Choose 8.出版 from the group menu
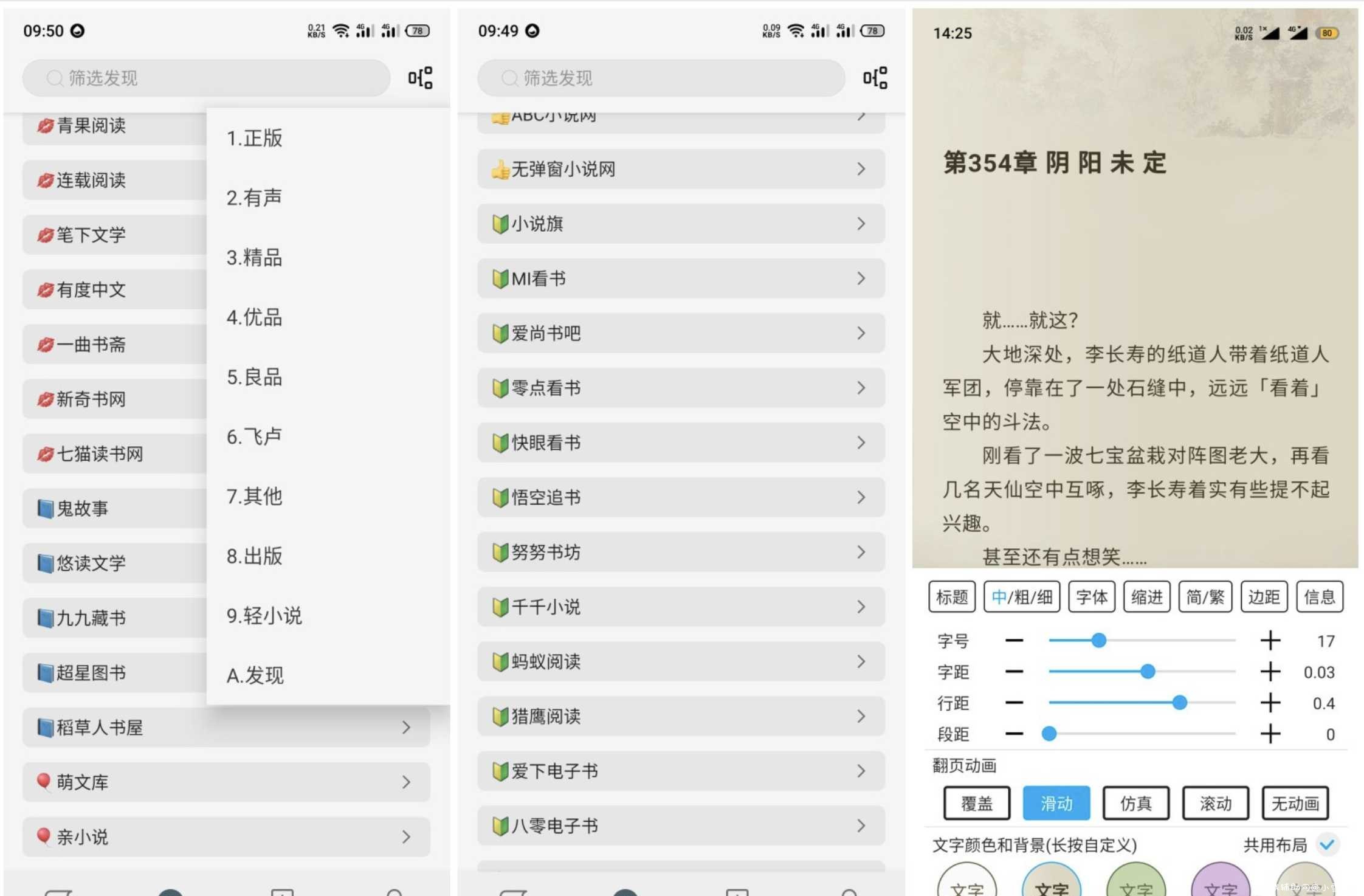The image size is (1364, 896). click(328, 556)
